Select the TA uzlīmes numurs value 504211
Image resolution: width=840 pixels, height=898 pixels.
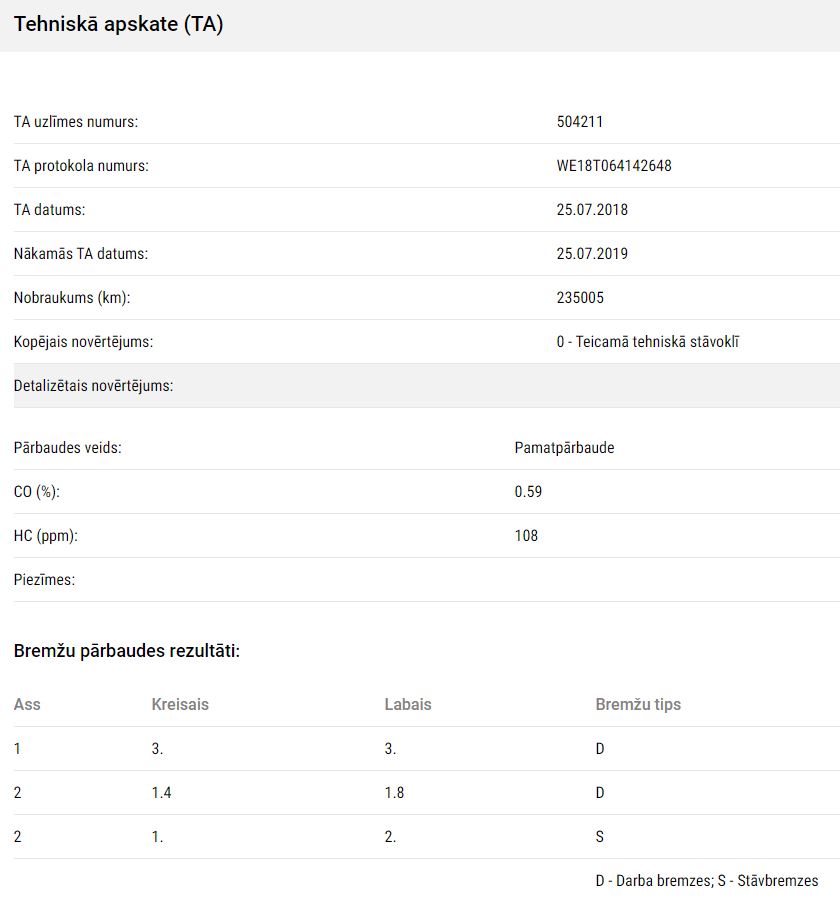pos(579,121)
